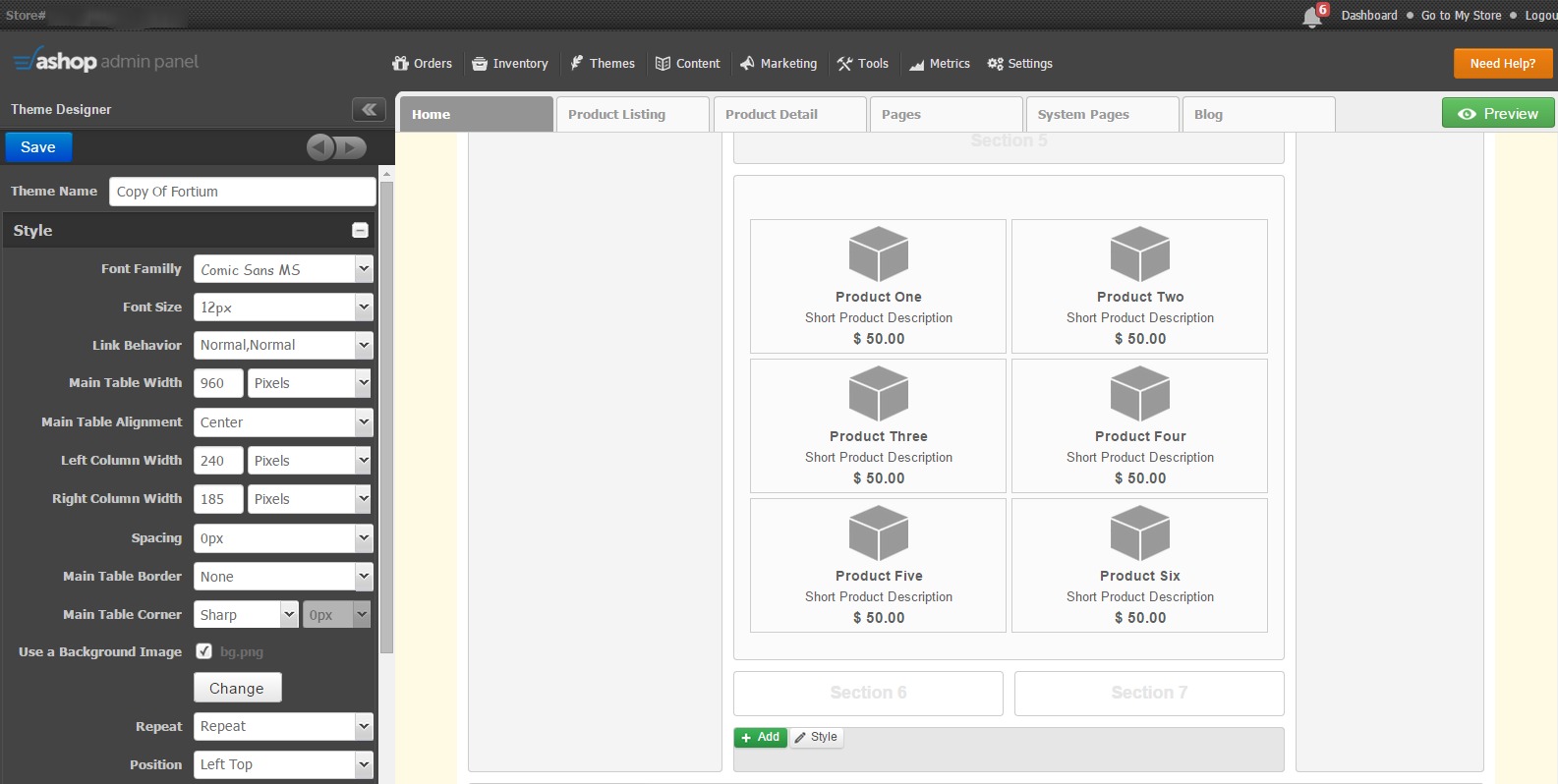Open the Font Family dropdown
The image size is (1558, 784).
click(283, 269)
